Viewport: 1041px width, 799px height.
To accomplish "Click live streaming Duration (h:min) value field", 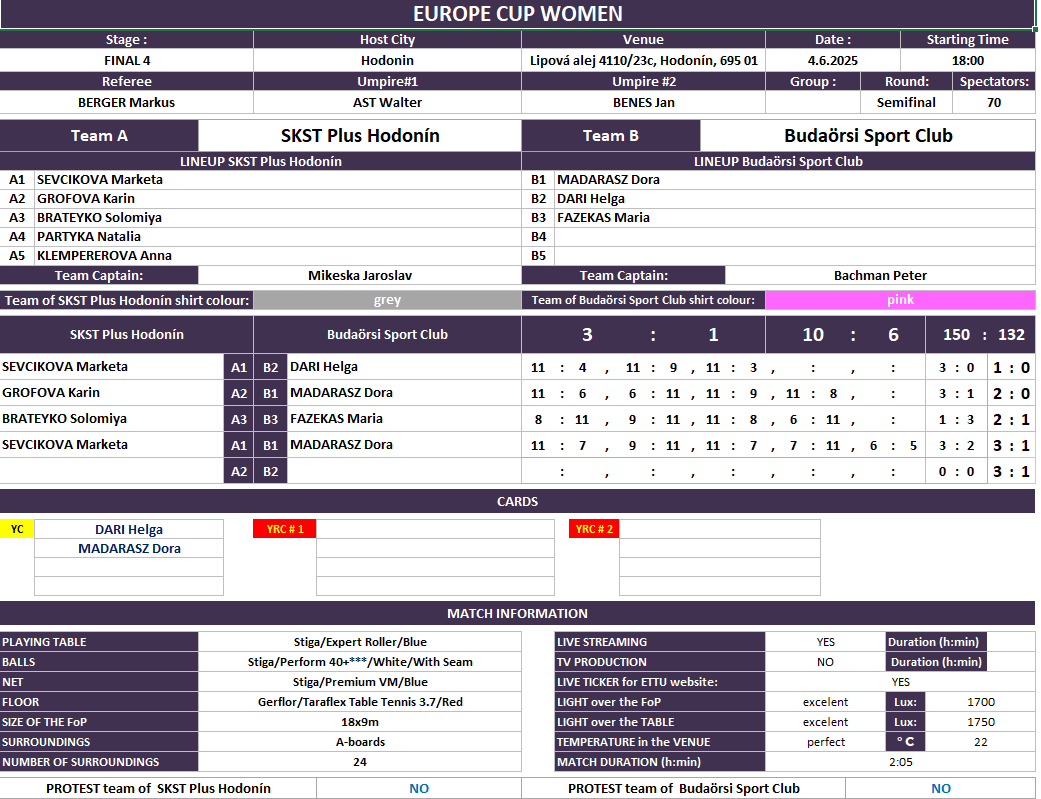I will pyautogui.click(x=1010, y=642).
